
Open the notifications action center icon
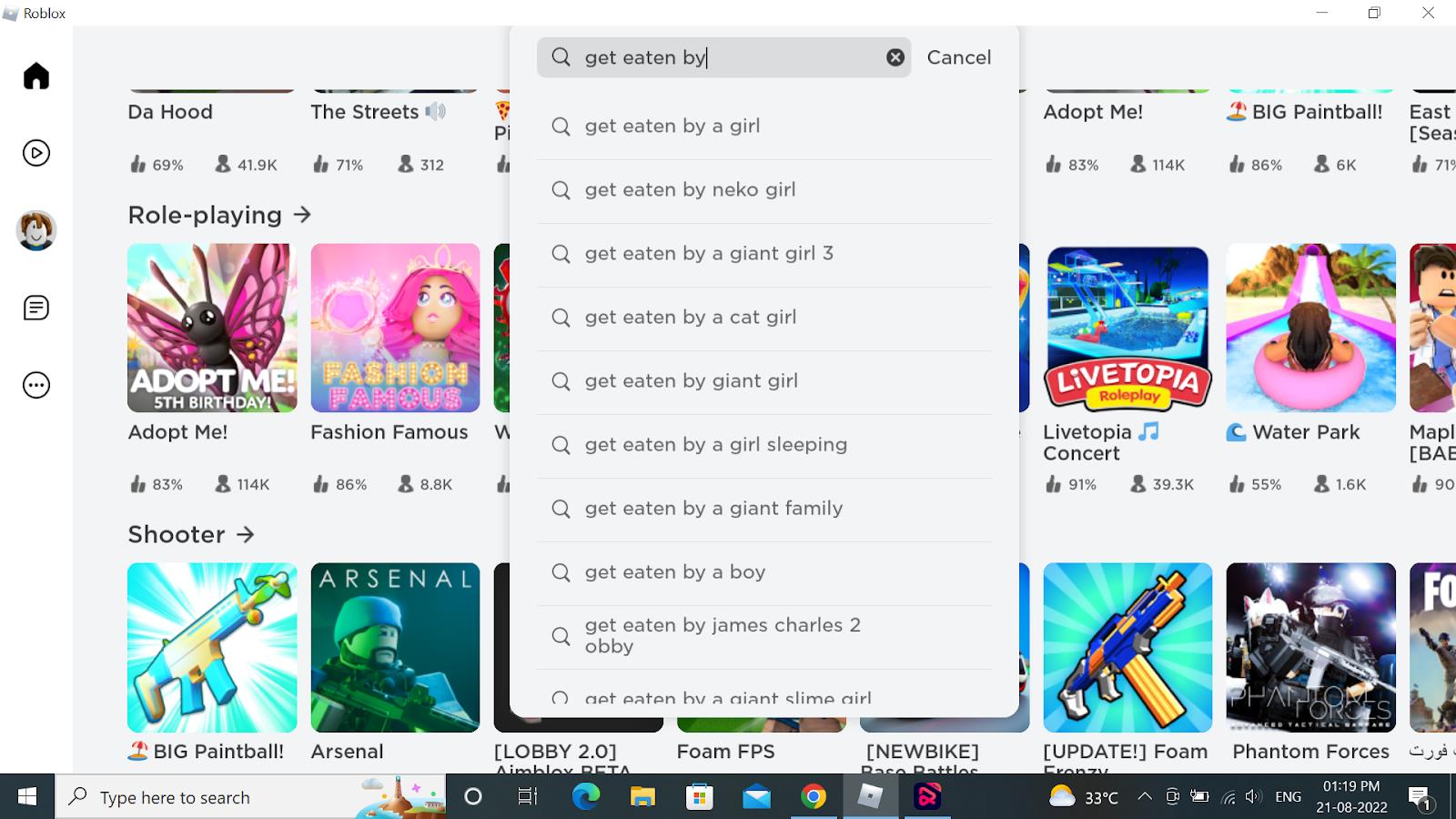[x=1420, y=799]
